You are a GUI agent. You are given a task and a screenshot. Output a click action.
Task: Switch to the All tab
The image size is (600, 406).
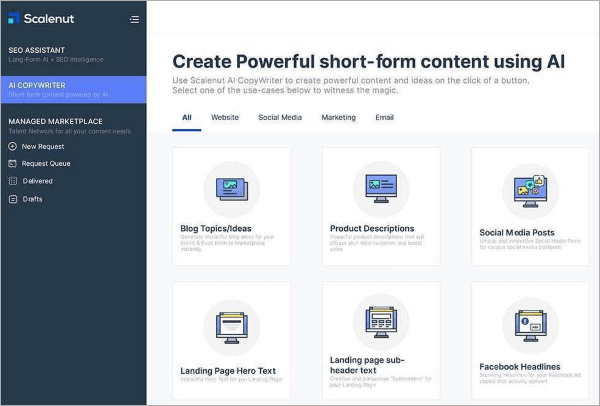(x=187, y=117)
